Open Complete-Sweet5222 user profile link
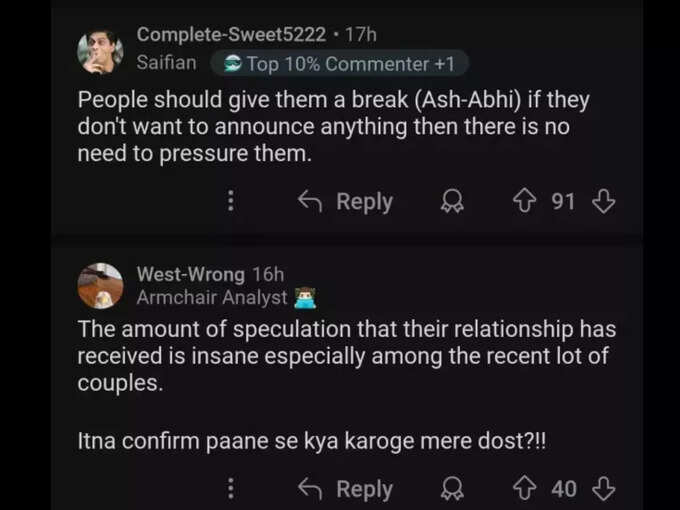This screenshot has width=680, height=510. pyautogui.click(x=231, y=34)
